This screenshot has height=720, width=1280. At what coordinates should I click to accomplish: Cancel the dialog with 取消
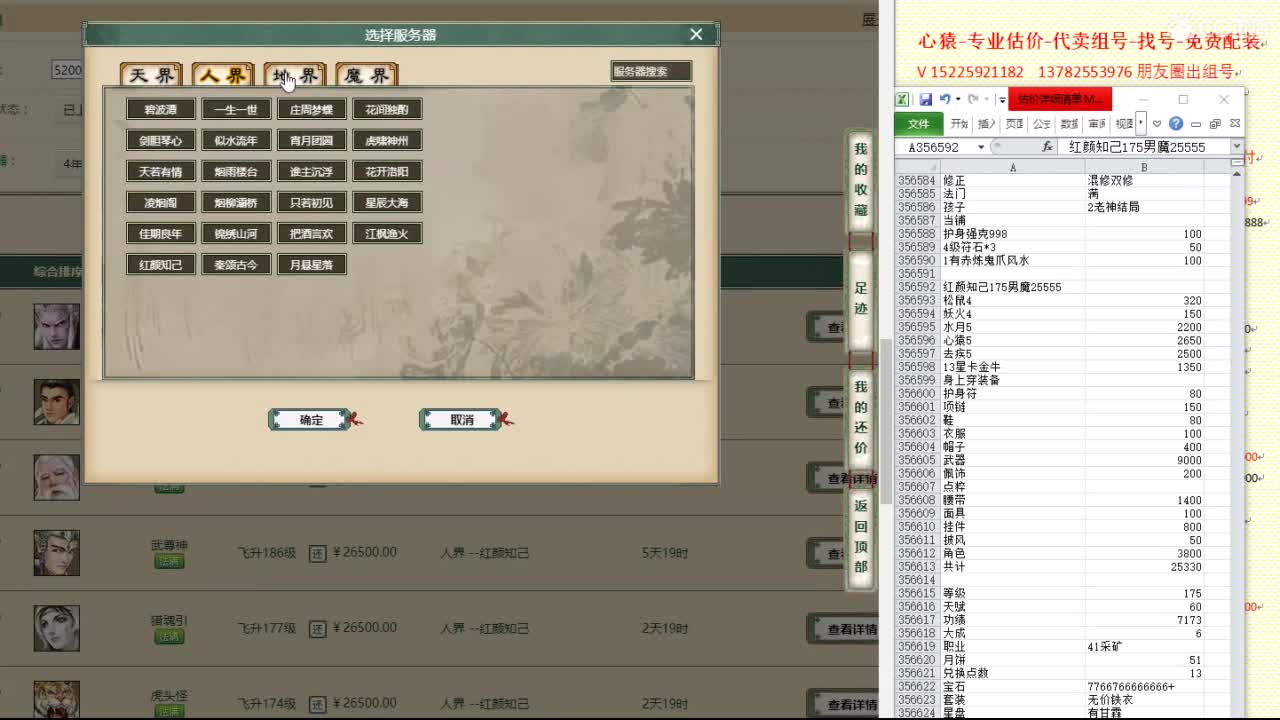click(x=462, y=420)
